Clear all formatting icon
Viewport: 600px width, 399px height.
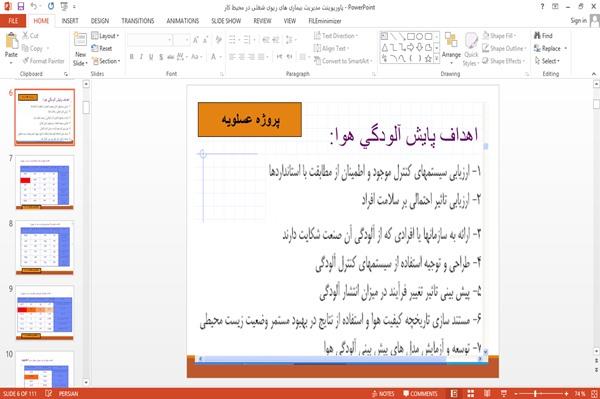coord(218,40)
